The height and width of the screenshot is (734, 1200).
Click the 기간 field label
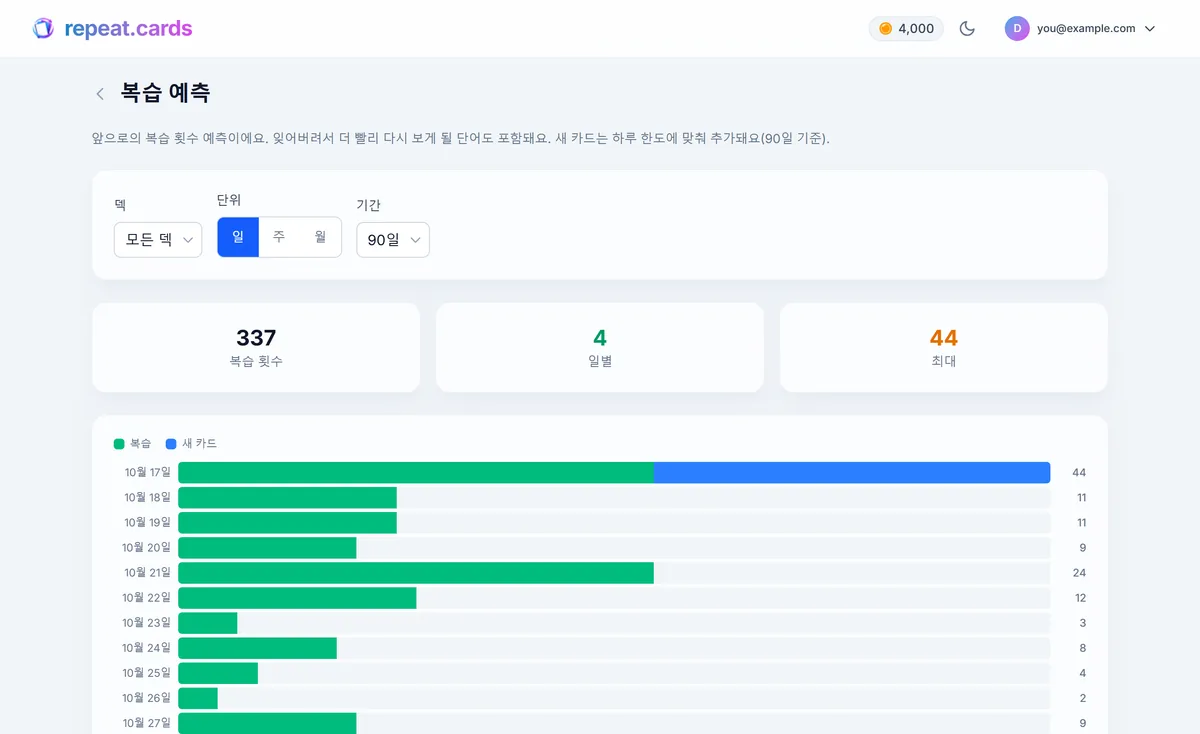[369, 205]
